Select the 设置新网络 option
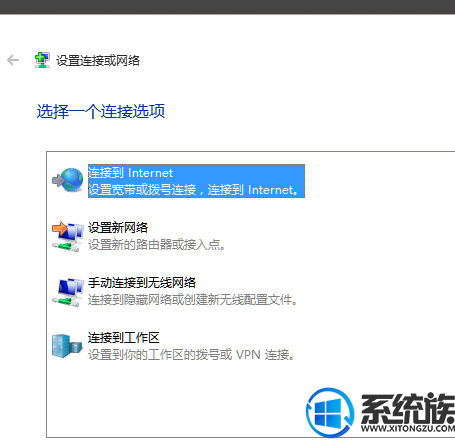Image resolution: width=455 pixels, height=441 pixels. point(118,228)
